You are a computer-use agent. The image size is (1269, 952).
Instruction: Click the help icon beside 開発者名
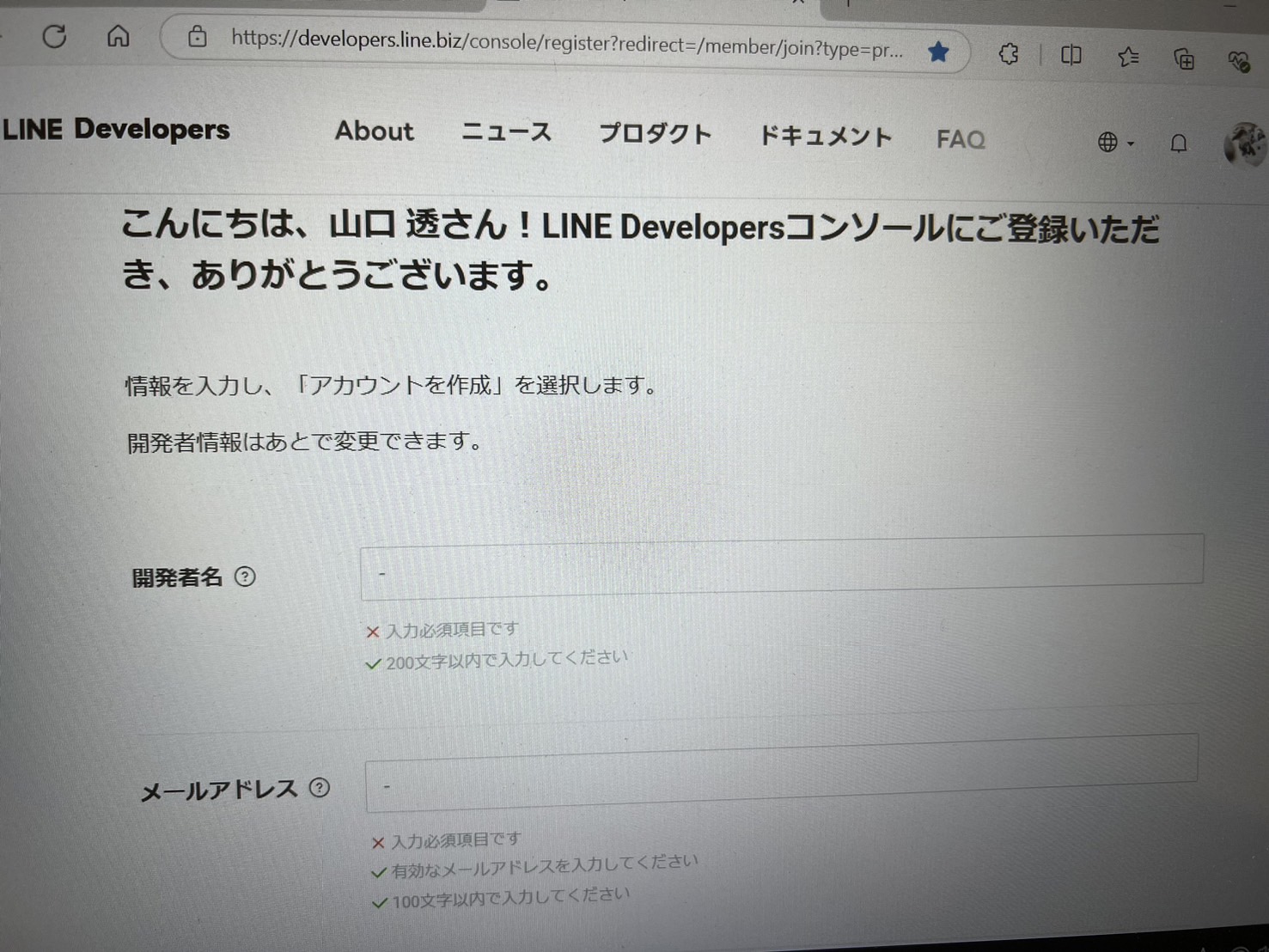[245, 577]
